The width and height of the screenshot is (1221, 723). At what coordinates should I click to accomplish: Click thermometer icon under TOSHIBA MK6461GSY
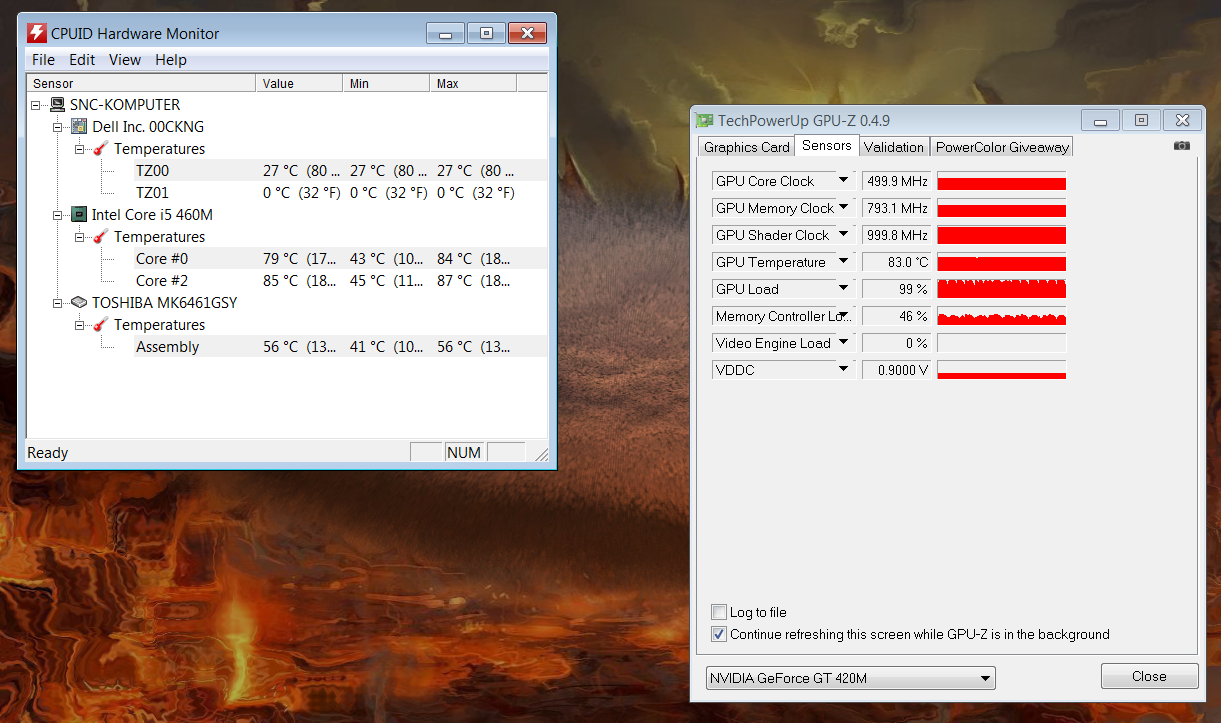pyautogui.click(x=101, y=325)
